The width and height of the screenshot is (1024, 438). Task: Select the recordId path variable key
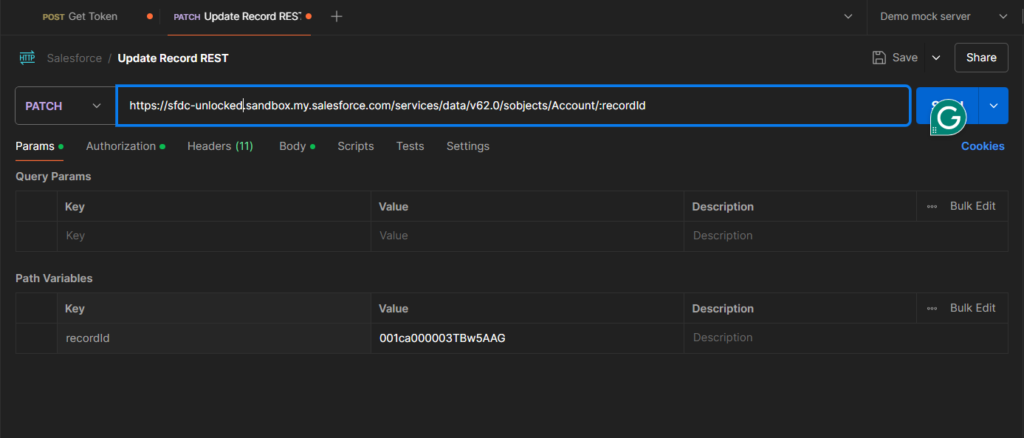point(214,338)
